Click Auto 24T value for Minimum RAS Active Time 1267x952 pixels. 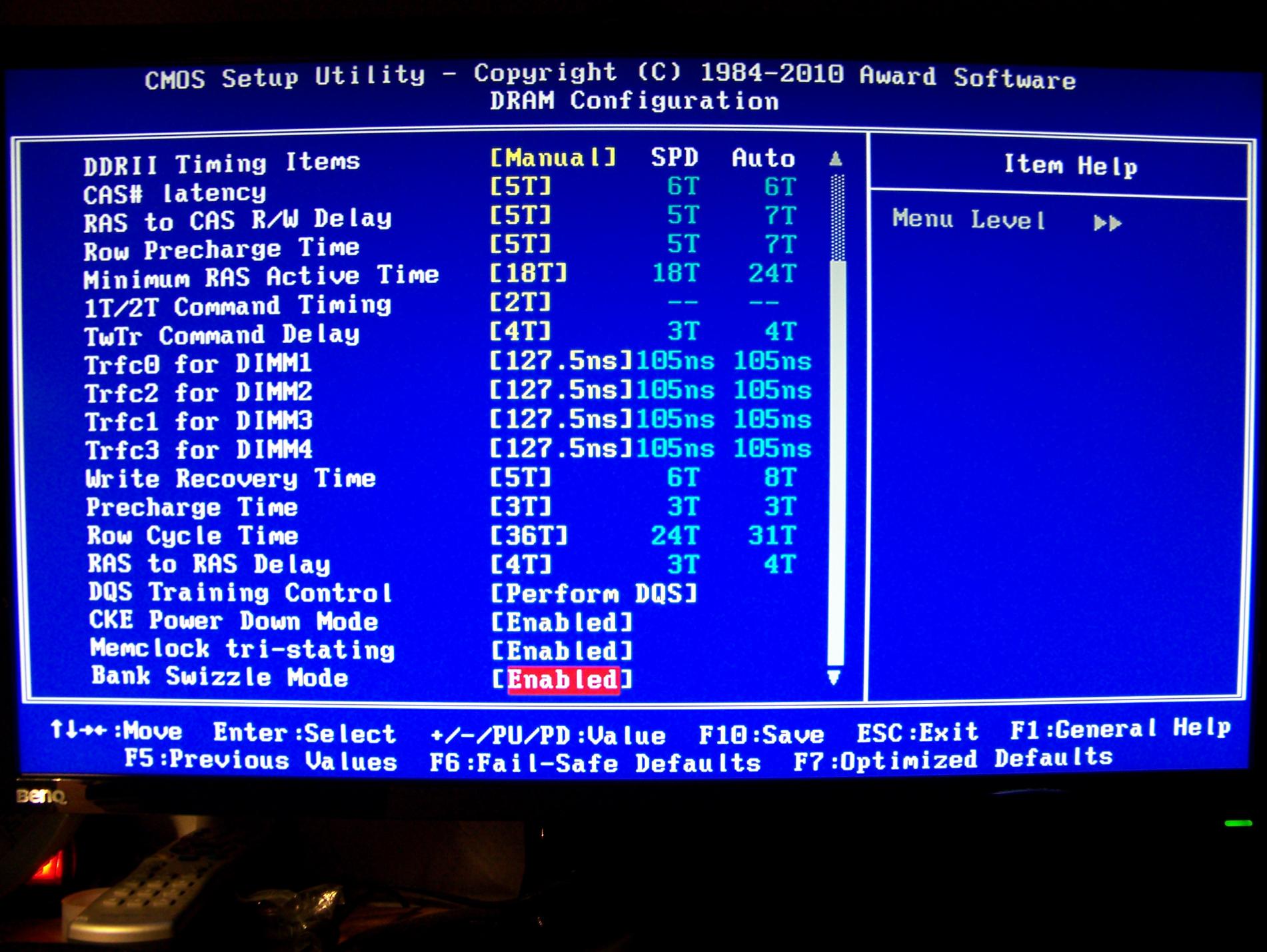point(772,273)
